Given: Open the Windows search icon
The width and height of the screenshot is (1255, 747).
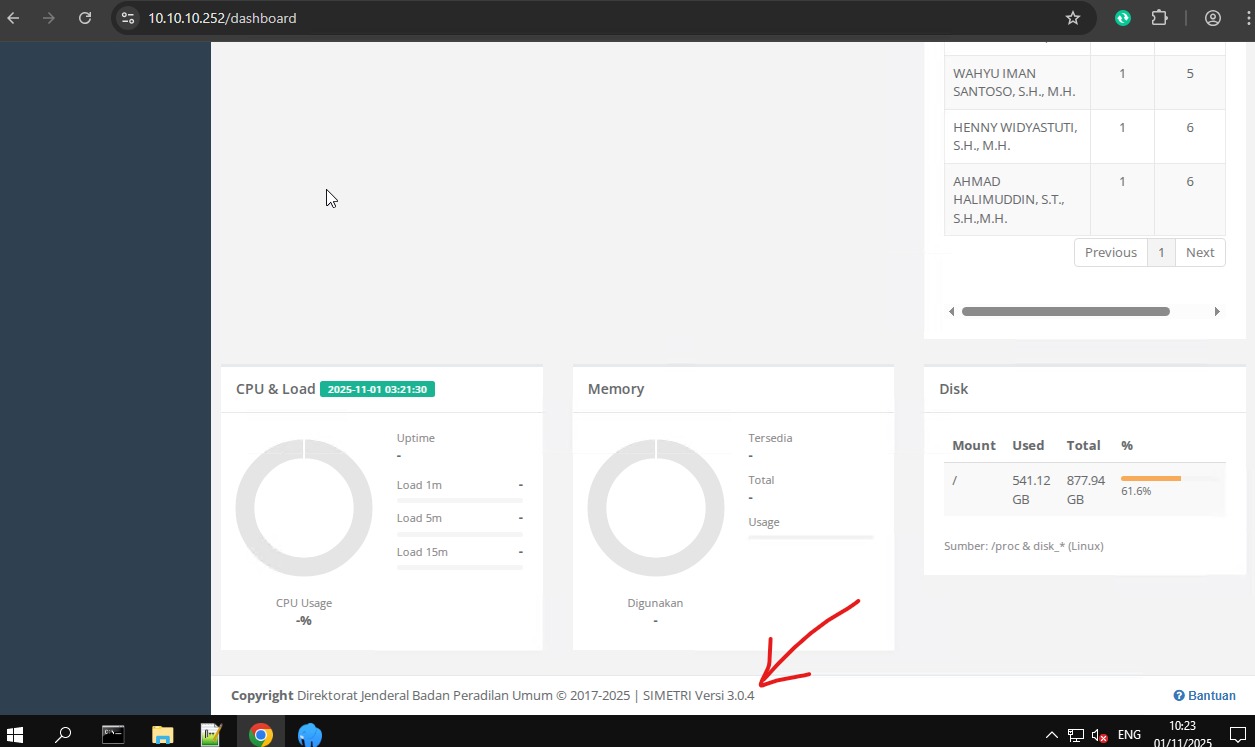Looking at the screenshot, I should click(x=63, y=735).
